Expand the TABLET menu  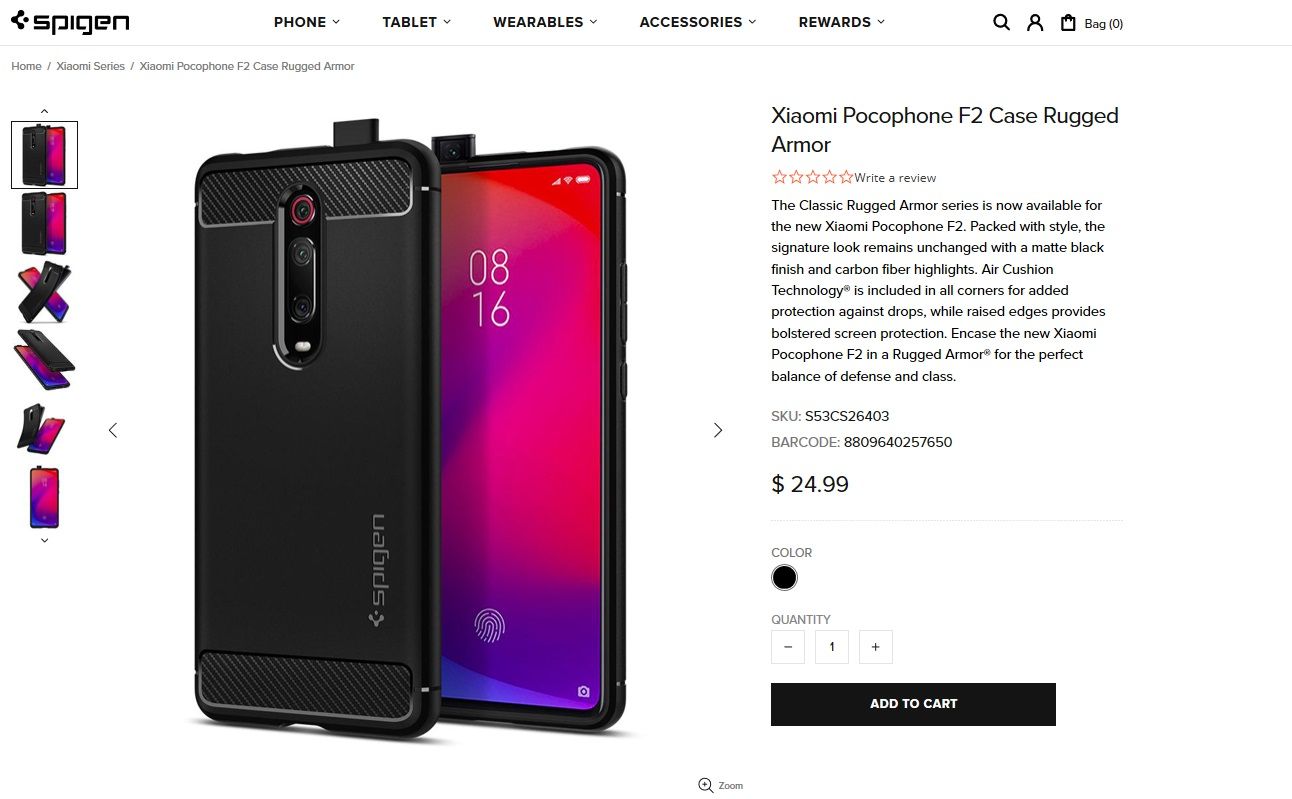click(x=416, y=22)
